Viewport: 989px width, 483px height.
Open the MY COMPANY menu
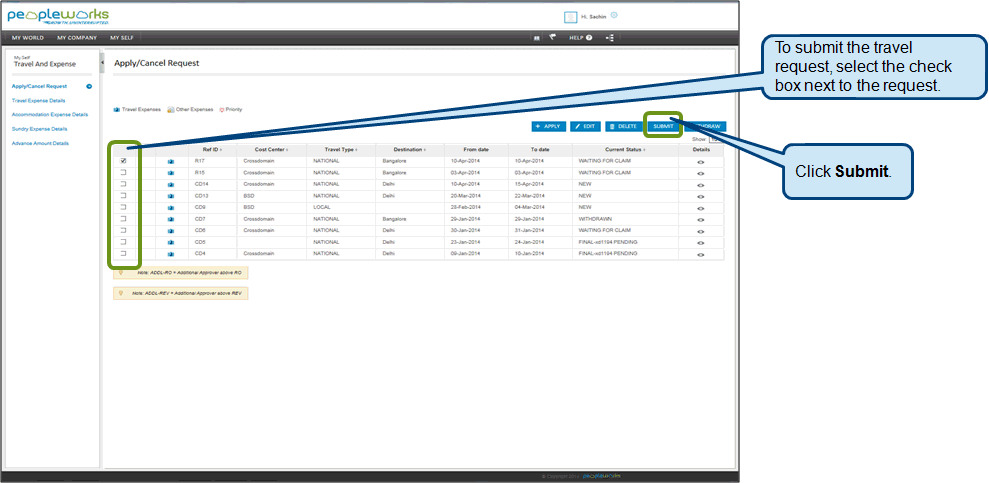pyautogui.click(x=77, y=38)
